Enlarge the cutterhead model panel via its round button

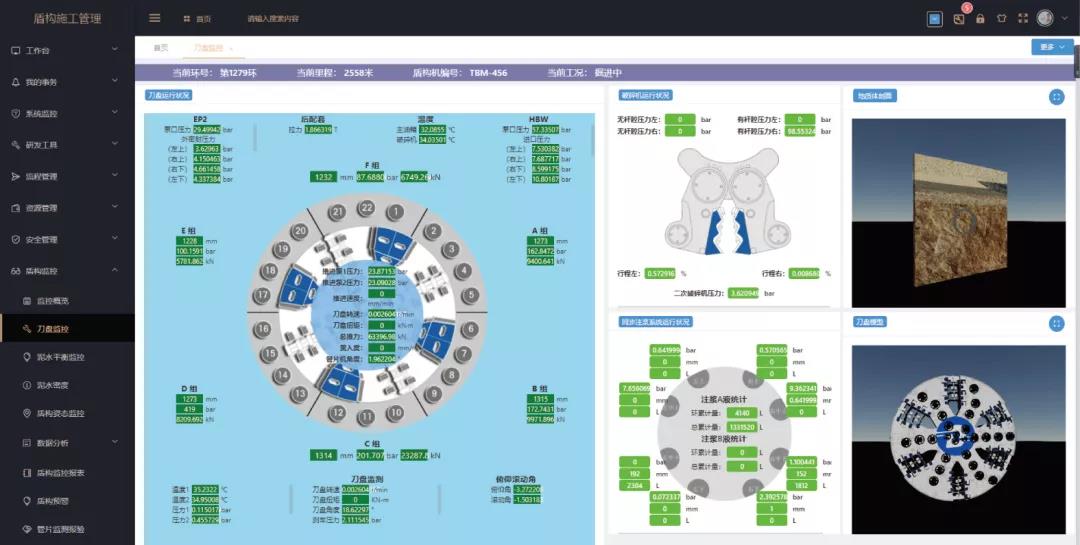click(1057, 323)
